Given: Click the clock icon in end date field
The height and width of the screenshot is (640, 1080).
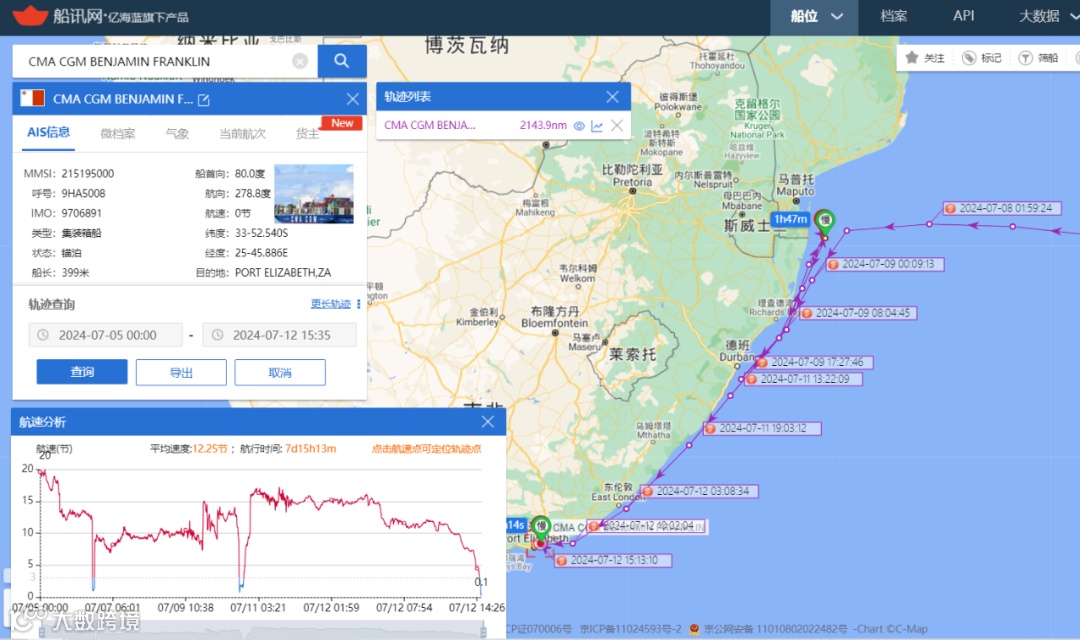Looking at the screenshot, I should 217,335.
